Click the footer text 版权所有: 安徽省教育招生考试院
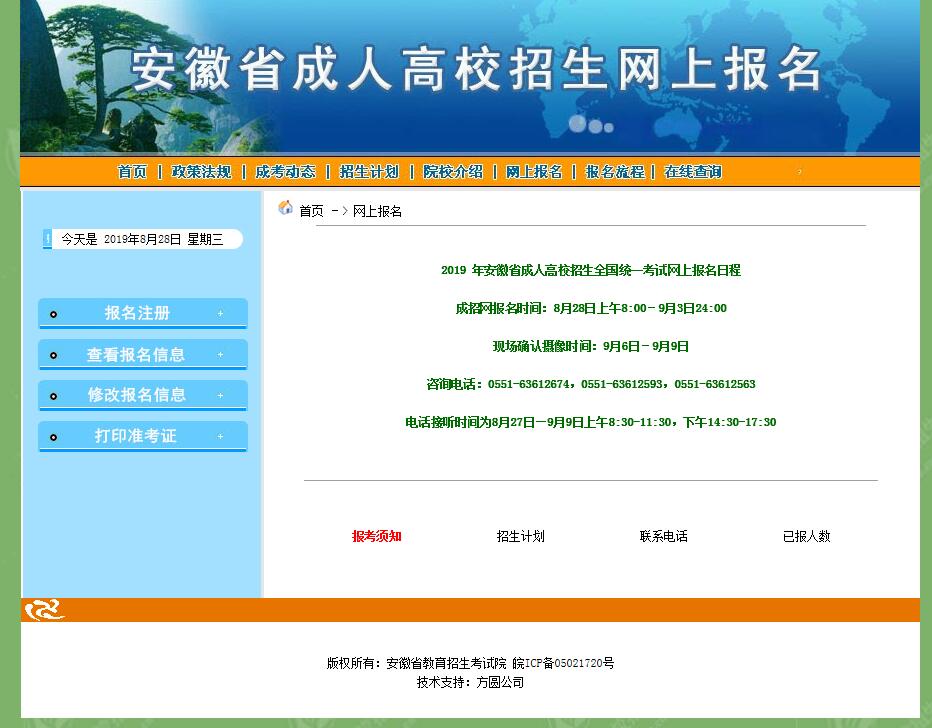 click(x=417, y=663)
